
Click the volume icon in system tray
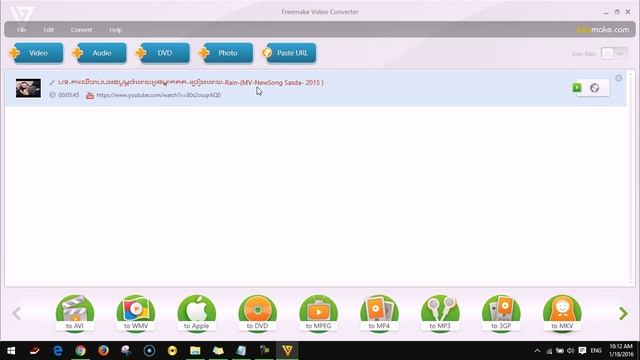pos(571,351)
